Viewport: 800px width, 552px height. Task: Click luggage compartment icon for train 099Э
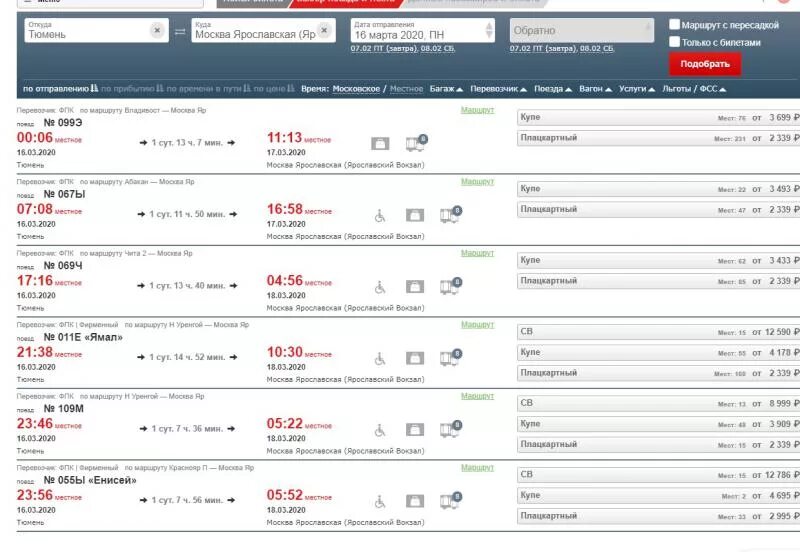(x=380, y=144)
